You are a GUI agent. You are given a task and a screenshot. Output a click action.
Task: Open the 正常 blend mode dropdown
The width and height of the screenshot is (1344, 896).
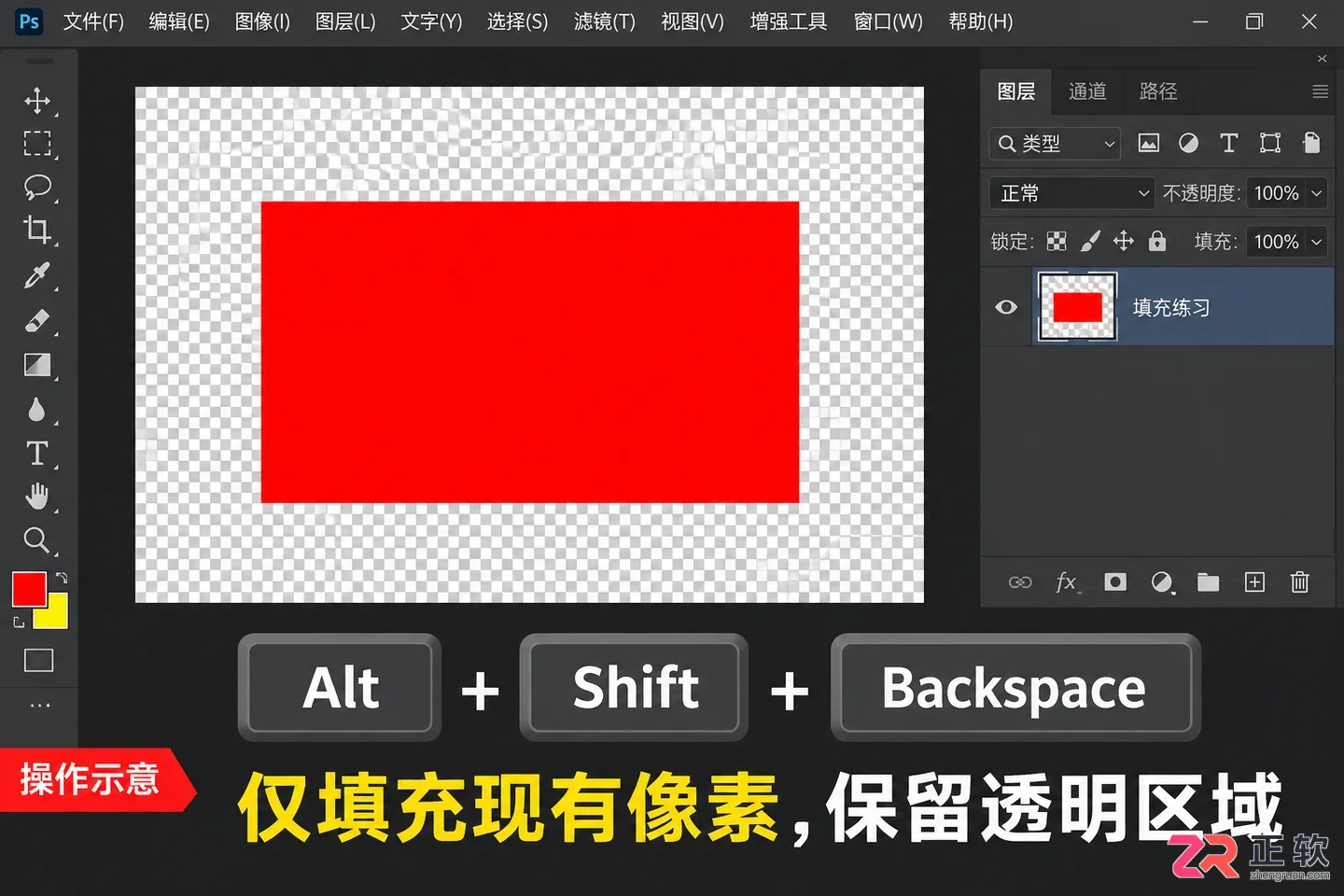(x=1071, y=193)
